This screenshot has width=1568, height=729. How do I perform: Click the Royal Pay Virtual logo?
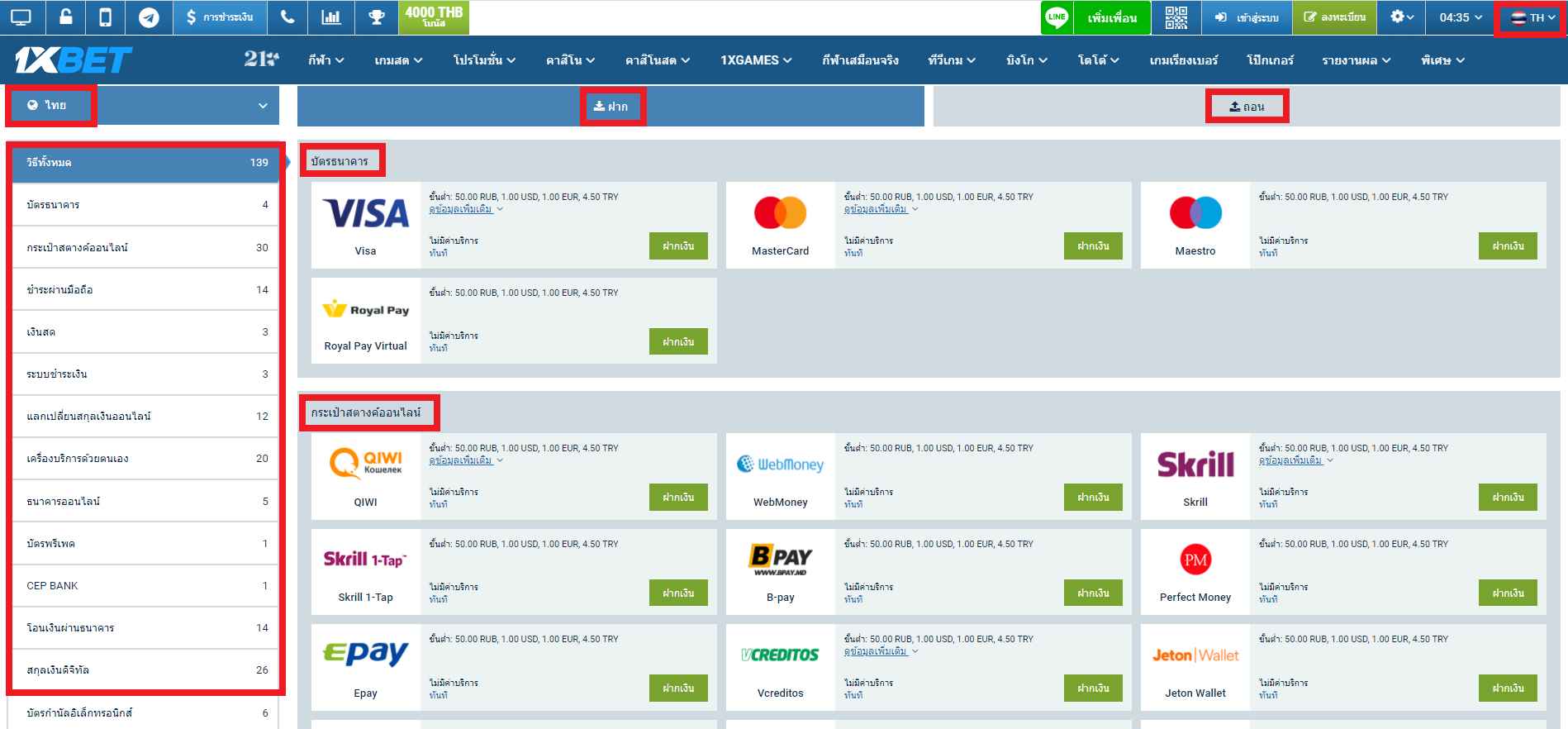tap(366, 310)
